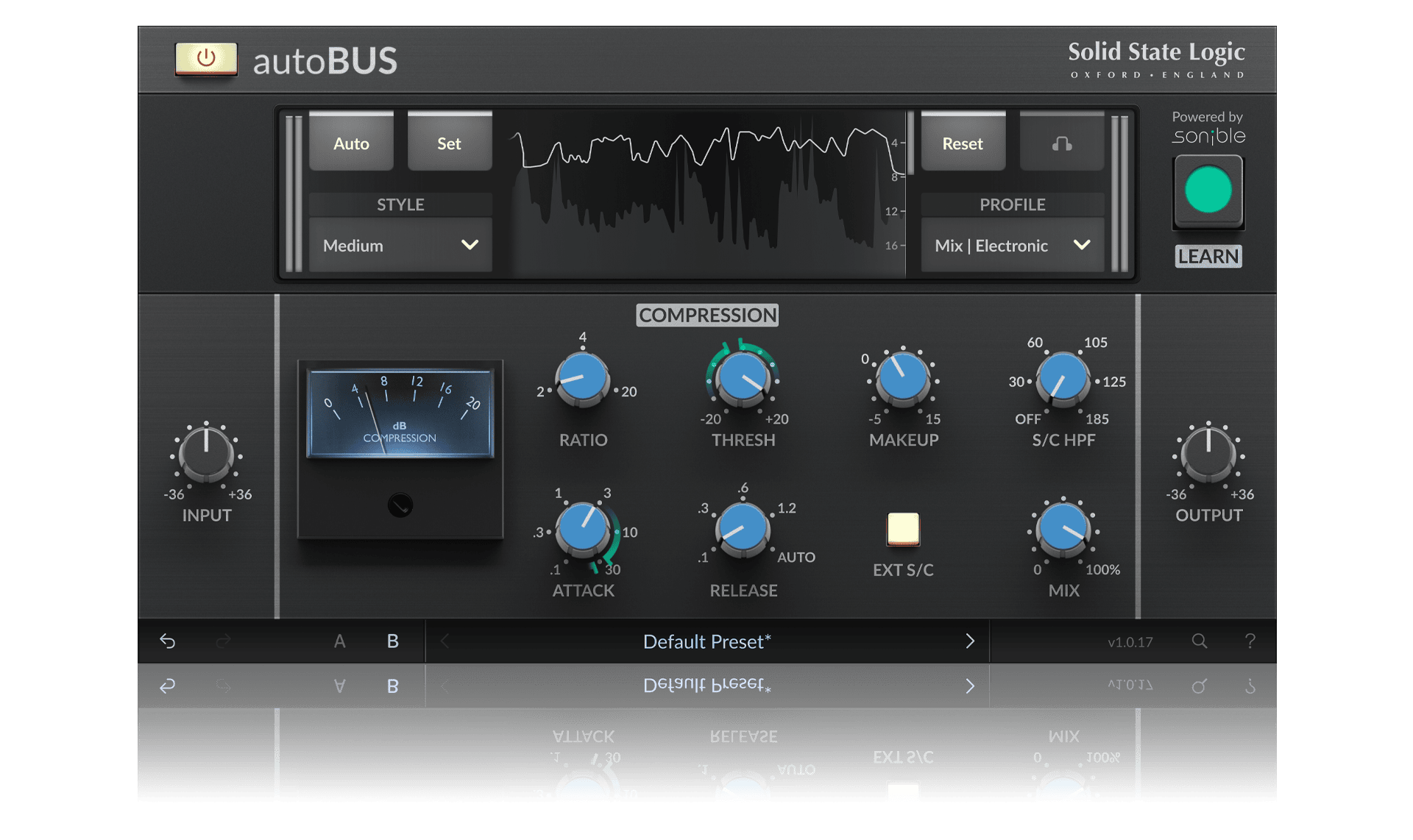Open Default Preset name list
This screenshot has height=840, width=1413.
pyautogui.click(x=706, y=641)
